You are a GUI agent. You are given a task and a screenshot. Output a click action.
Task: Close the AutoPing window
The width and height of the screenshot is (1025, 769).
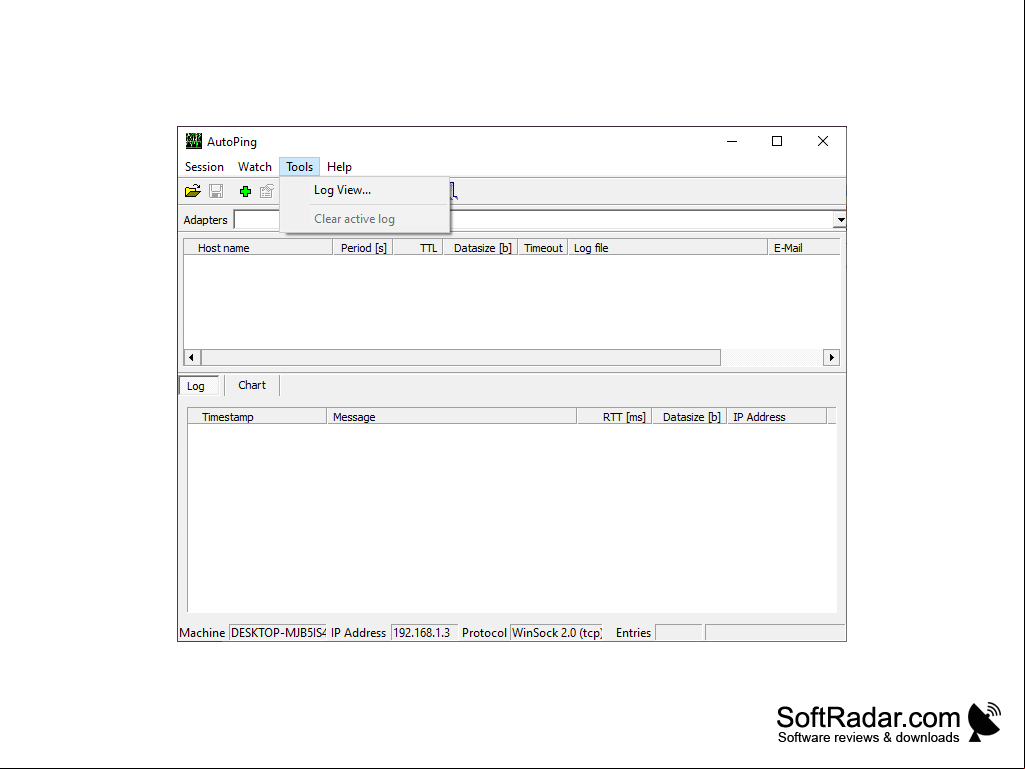coord(823,141)
